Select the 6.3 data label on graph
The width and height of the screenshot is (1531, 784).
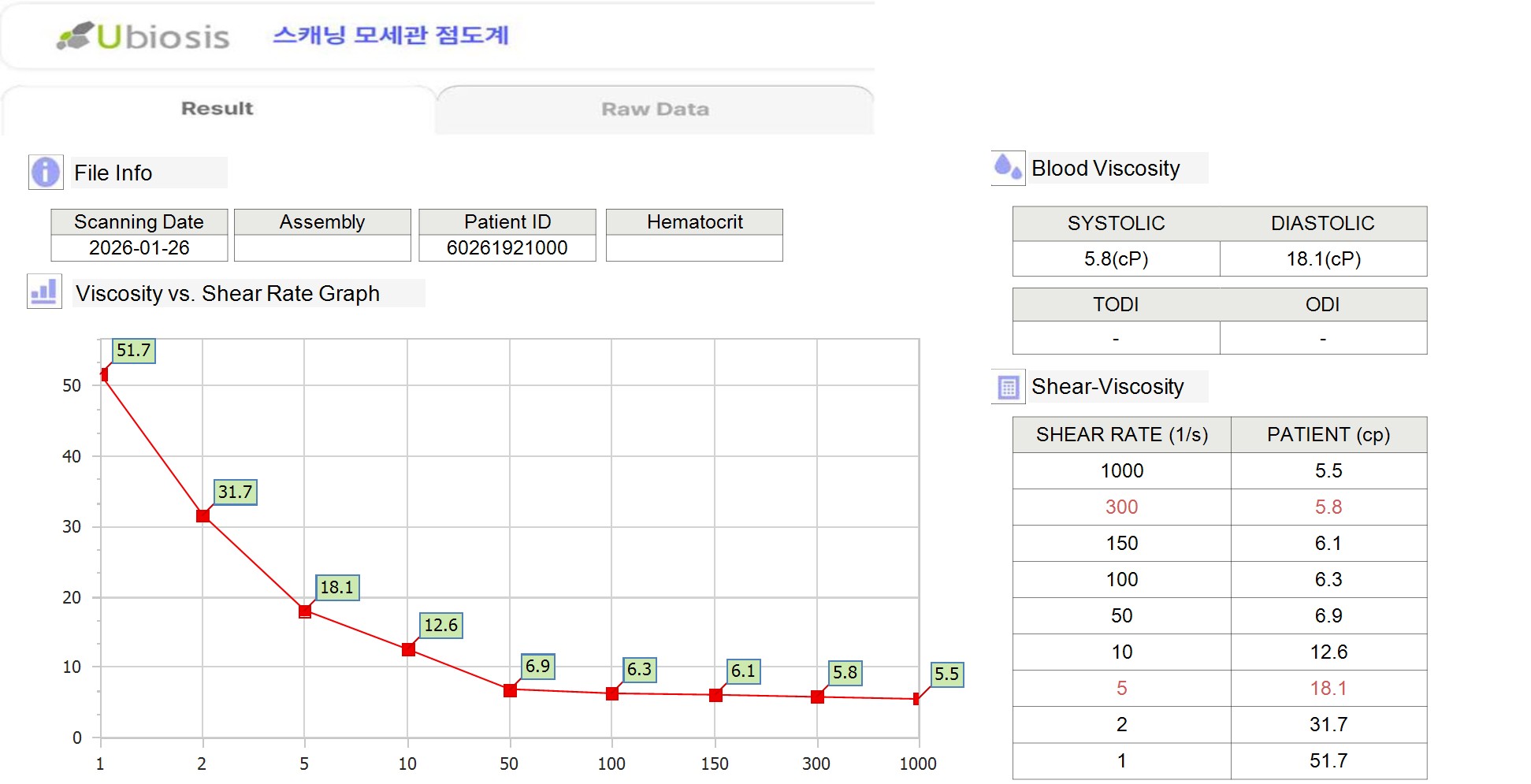(x=640, y=670)
